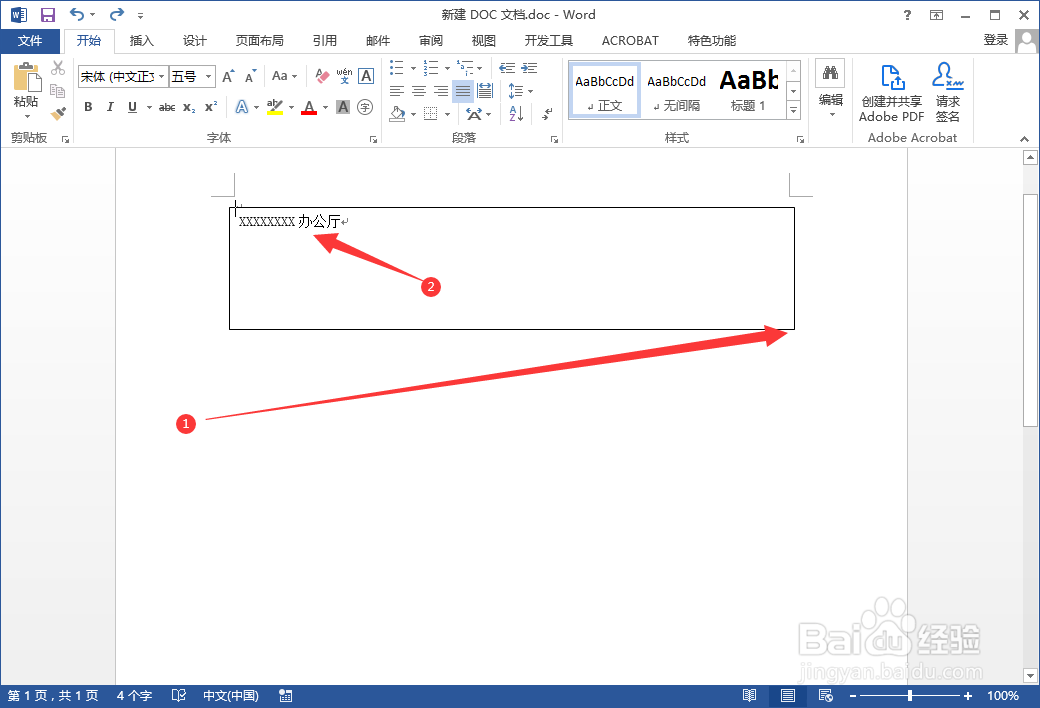Switch to read mode view icon

[x=749, y=695]
